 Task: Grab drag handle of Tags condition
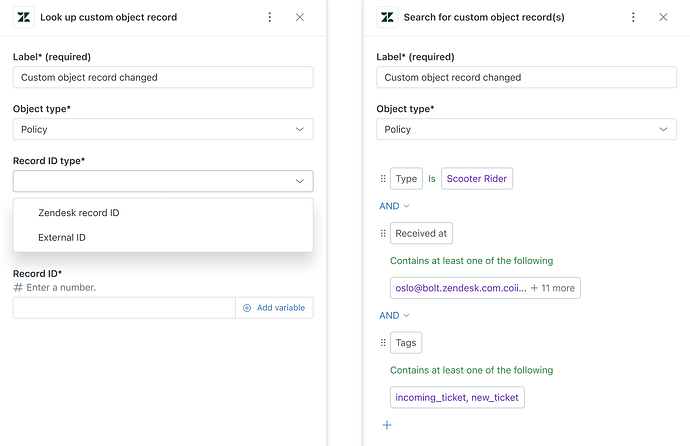coord(383,343)
